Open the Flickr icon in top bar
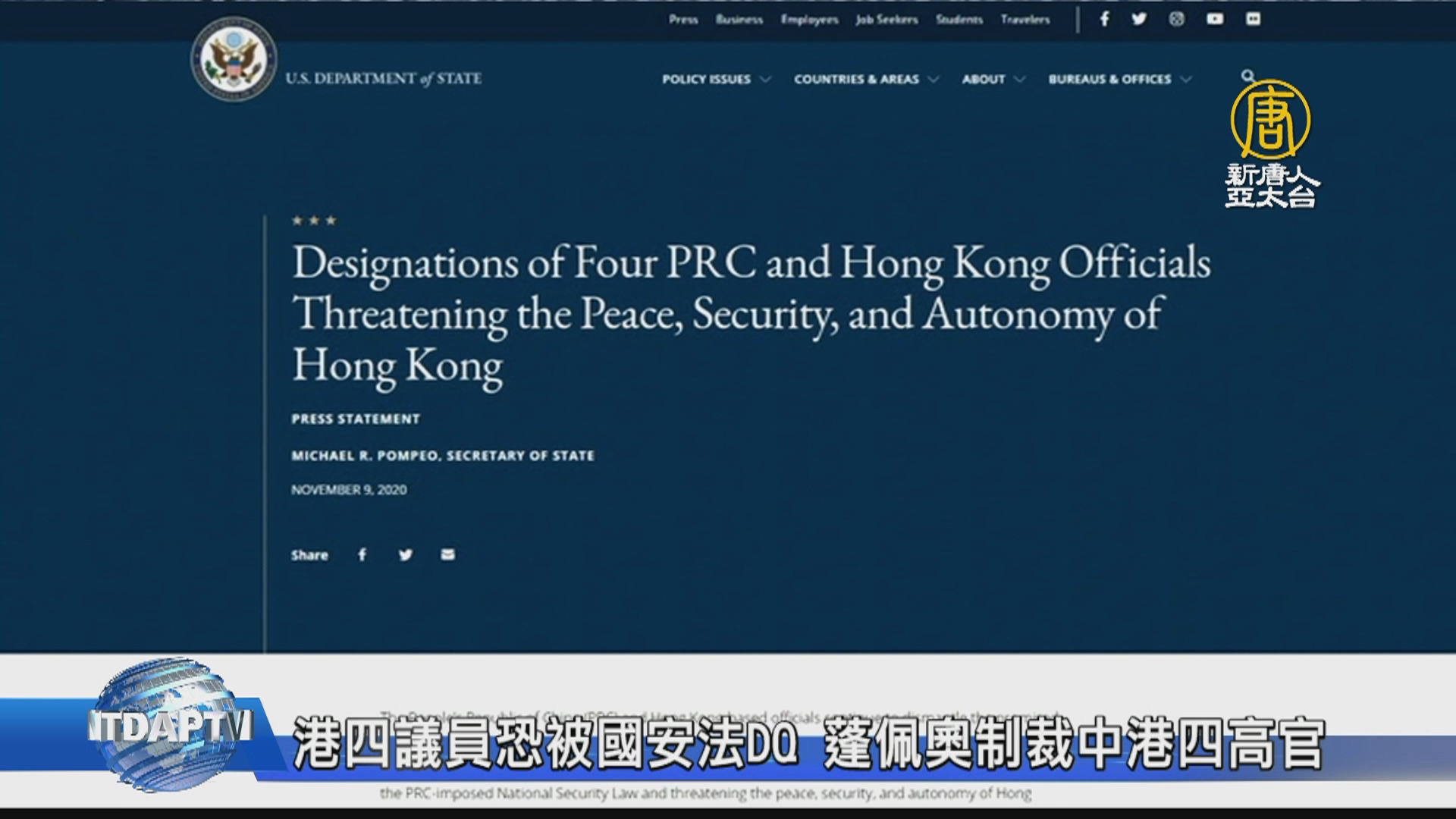This screenshot has width=1456, height=819. tap(1253, 19)
